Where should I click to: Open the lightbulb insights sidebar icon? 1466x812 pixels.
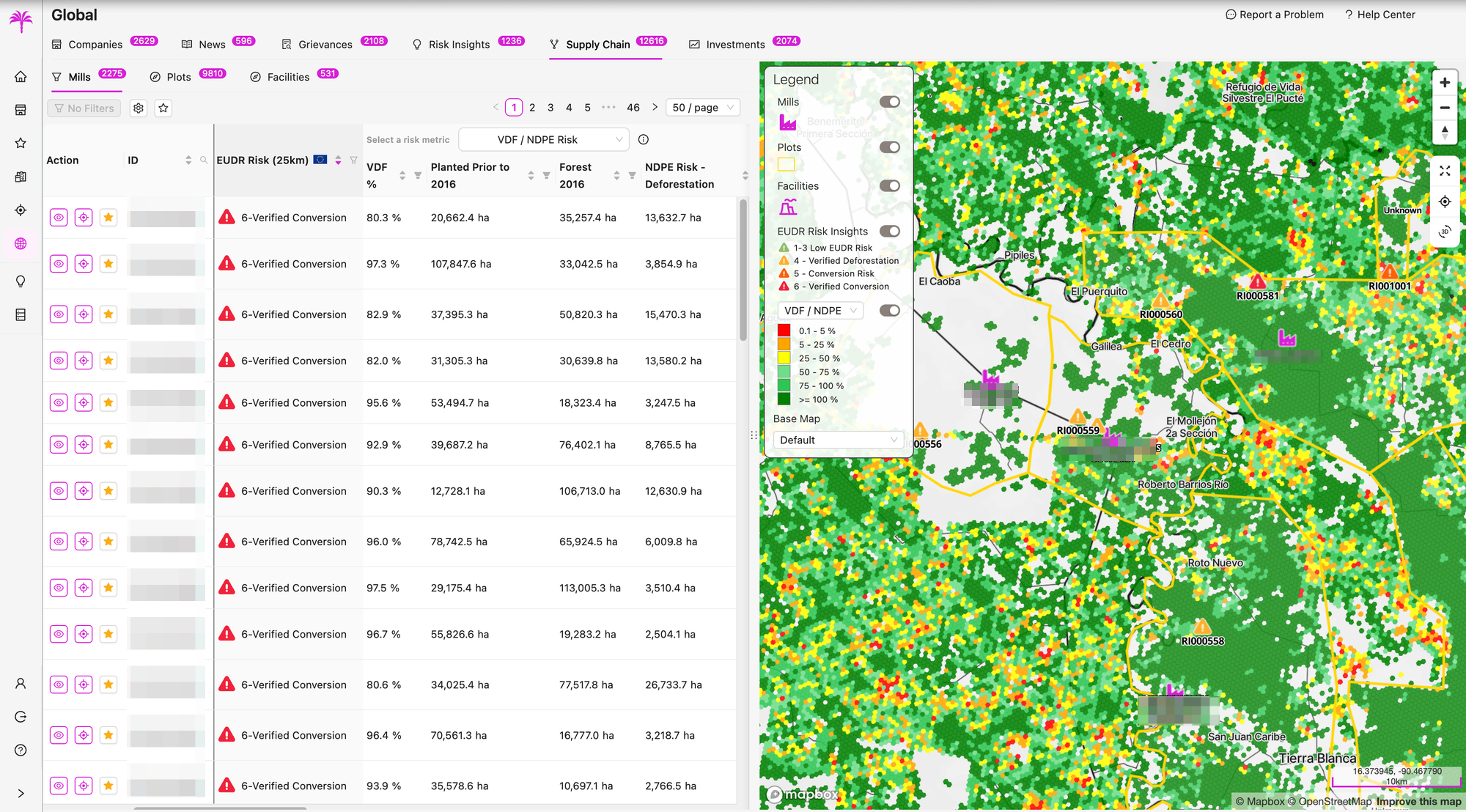click(21, 281)
